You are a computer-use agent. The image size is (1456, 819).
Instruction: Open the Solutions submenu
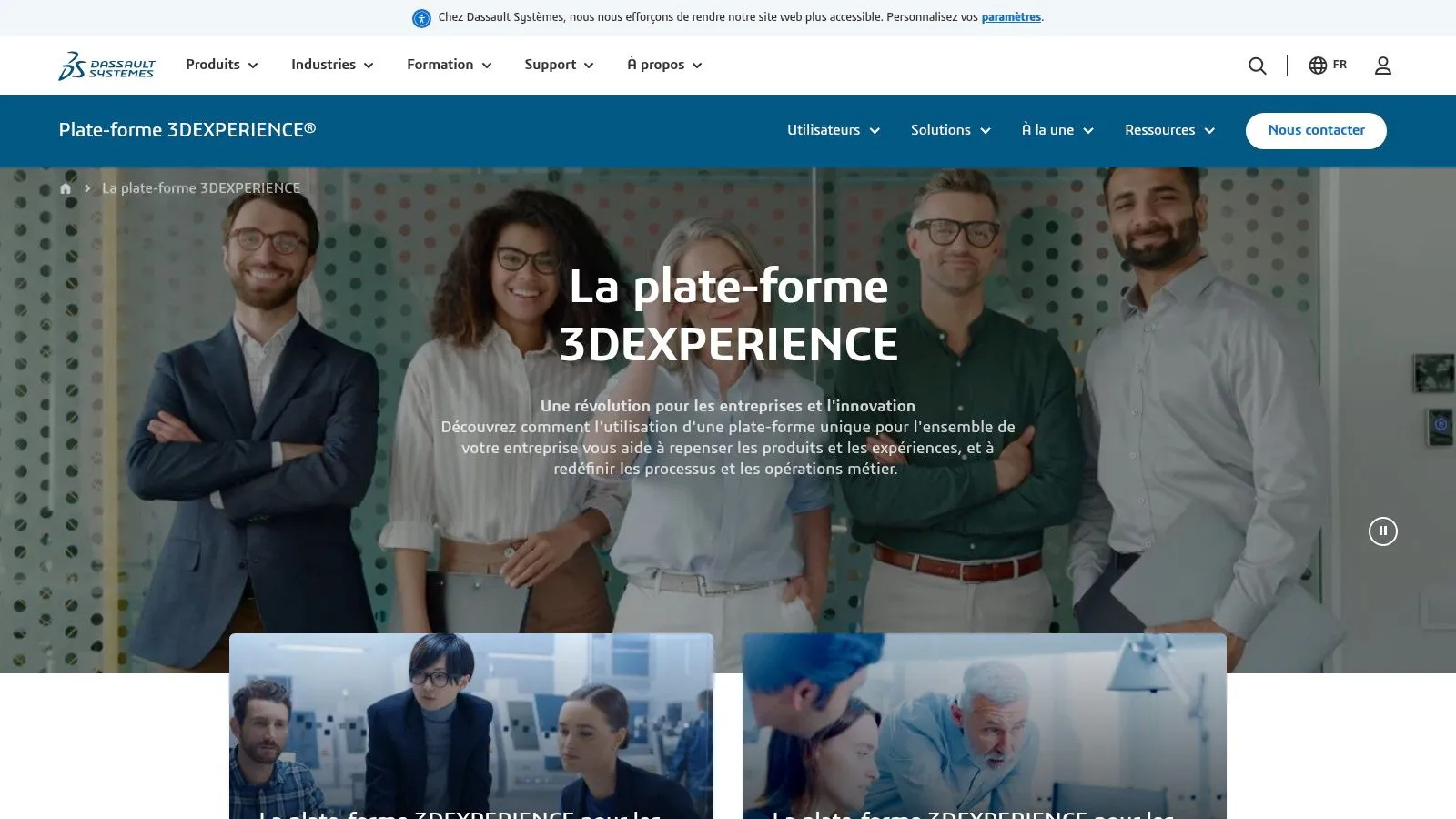[951, 130]
